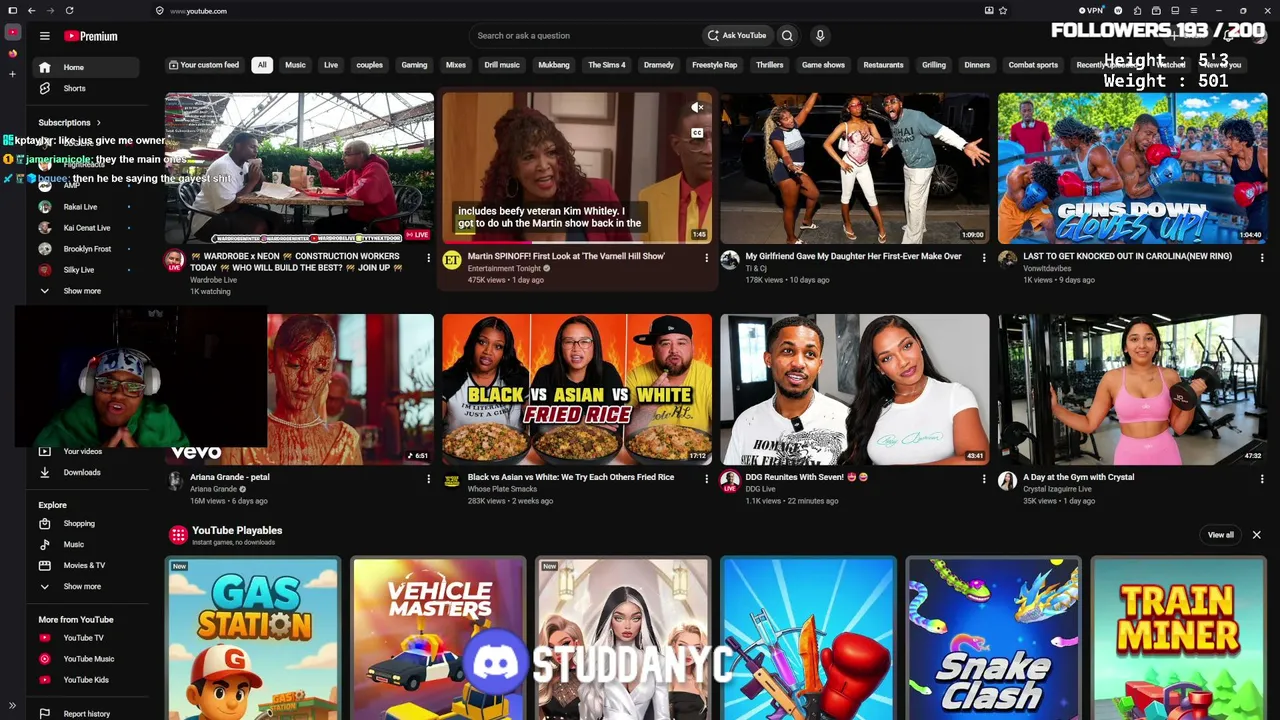Open the Train Miner playable game
The width and height of the screenshot is (1280, 720).
pyautogui.click(x=1179, y=638)
